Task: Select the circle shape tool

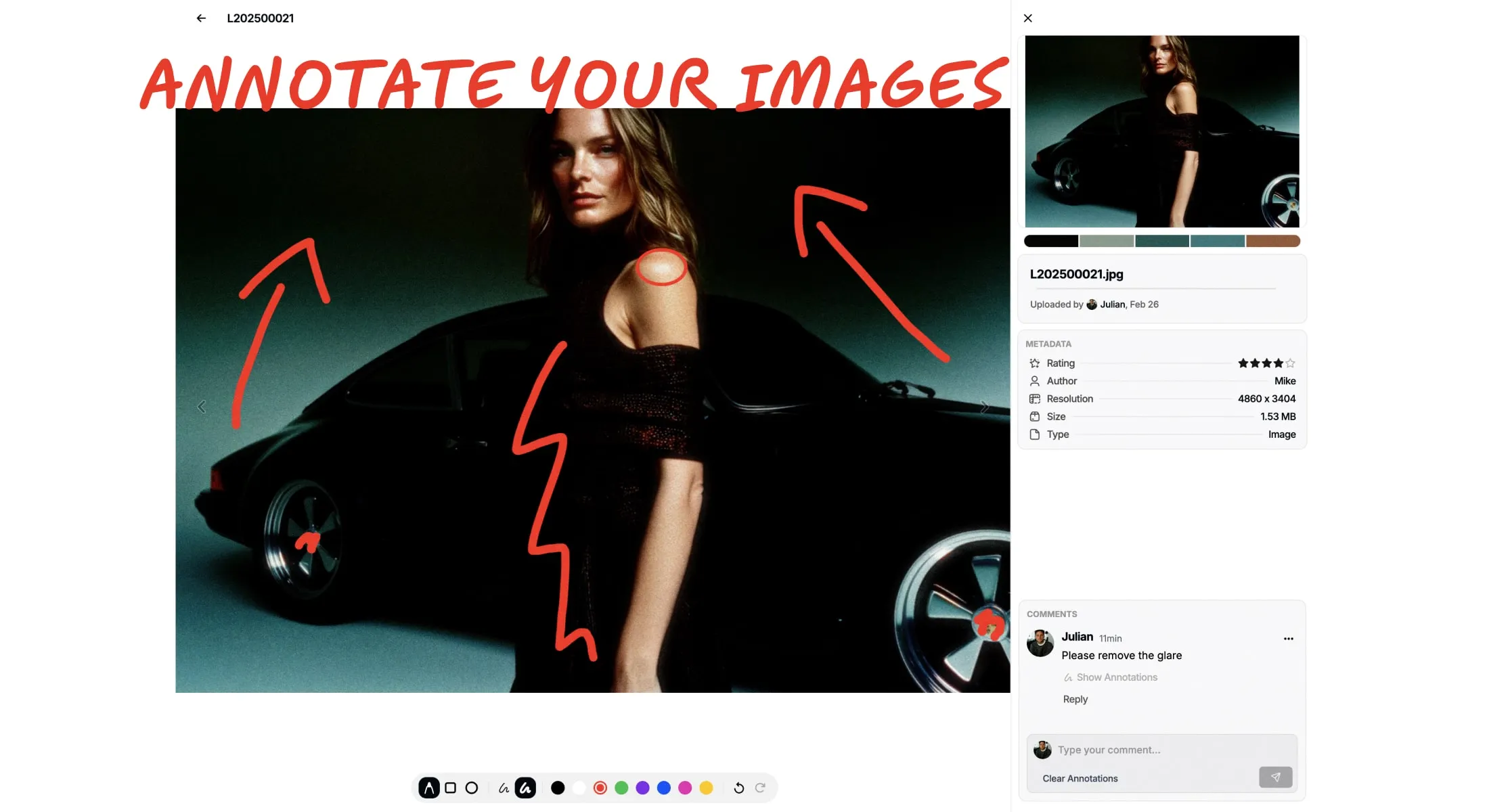Action: click(472, 788)
